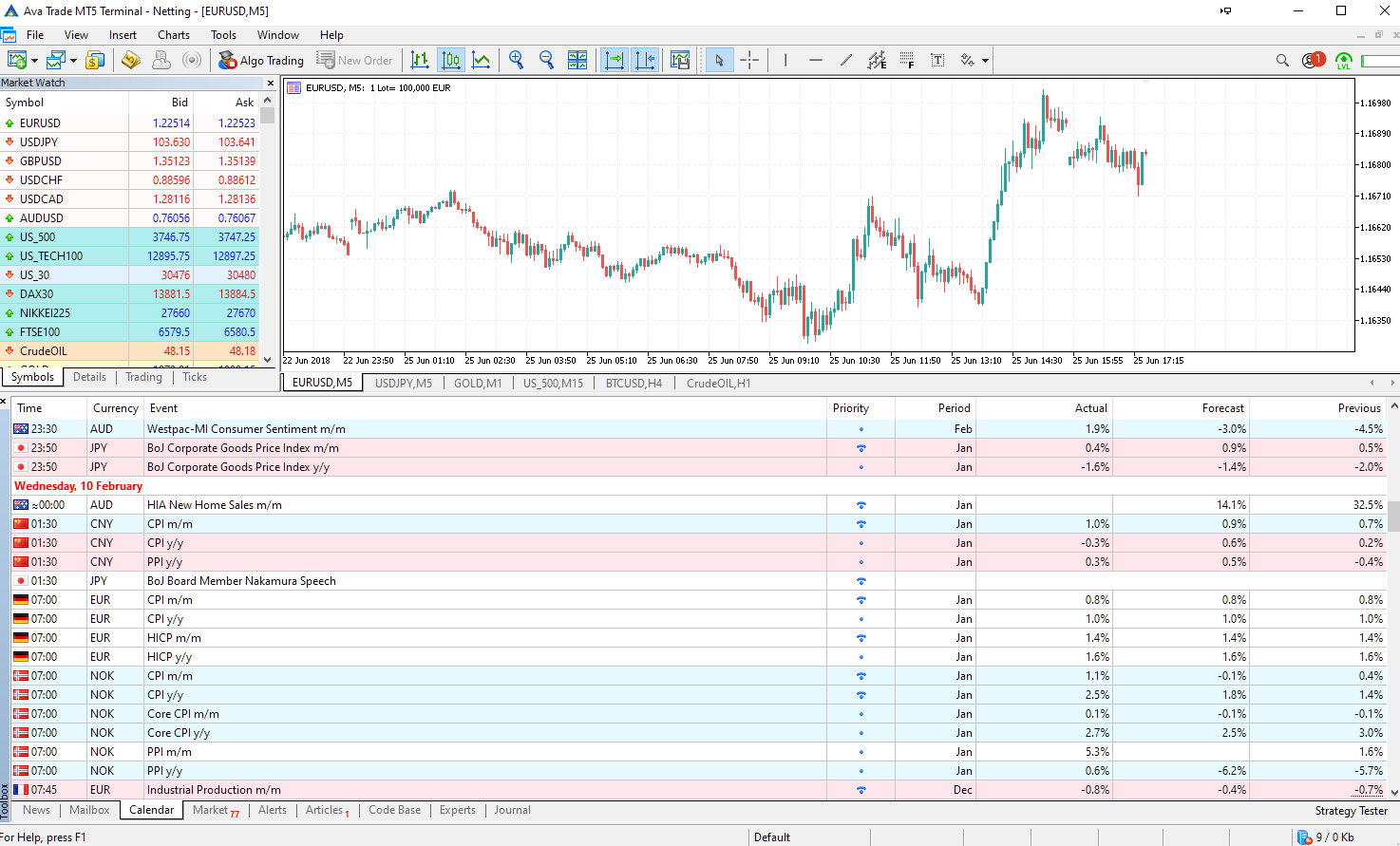Image resolution: width=1400 pixels, height=846 pixels.
Task: Switch chart to line chart mode
Action: point(482,59)
